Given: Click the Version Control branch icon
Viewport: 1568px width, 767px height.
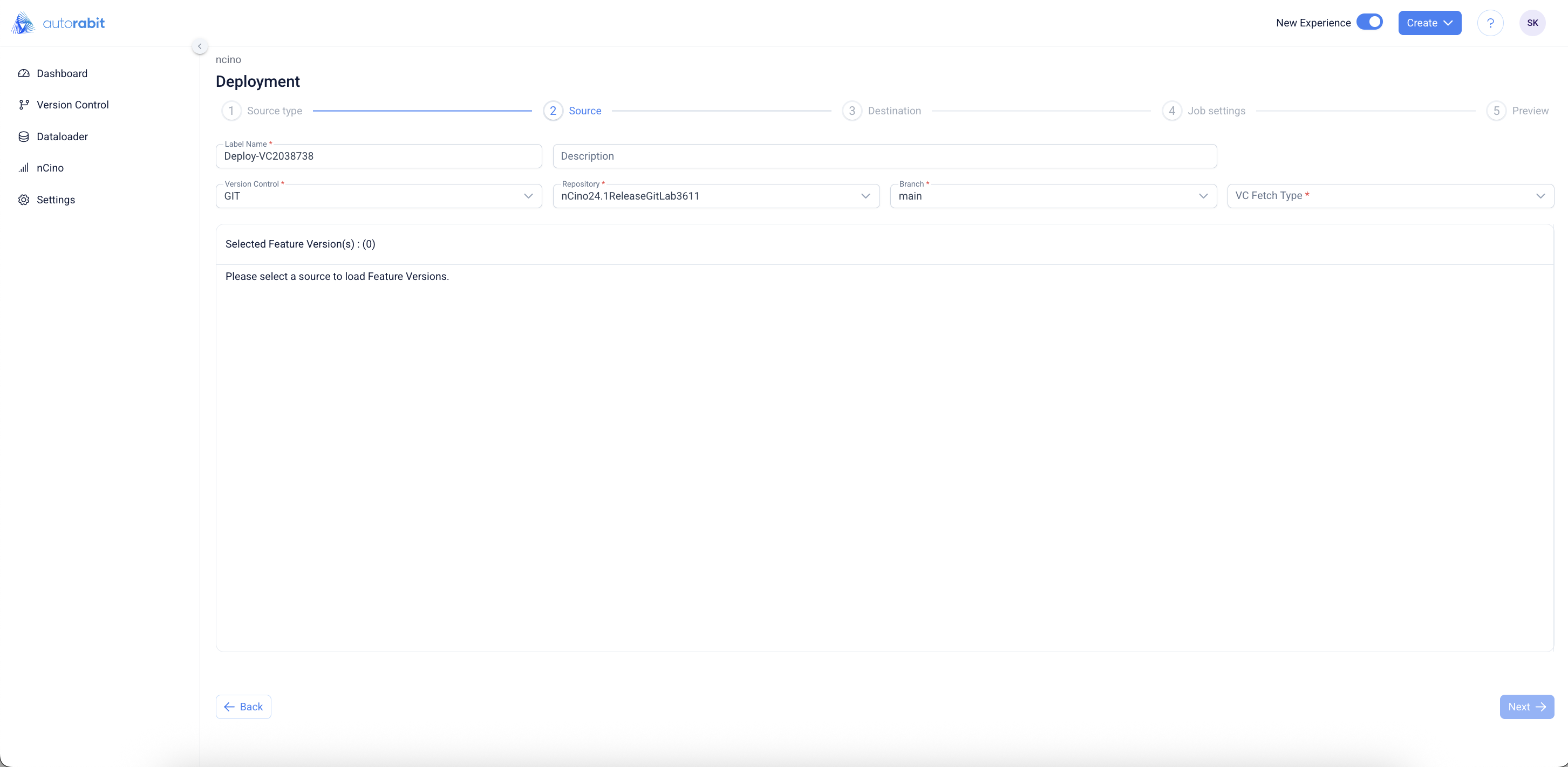Looking at the screenshot, I should pos(24,105).
